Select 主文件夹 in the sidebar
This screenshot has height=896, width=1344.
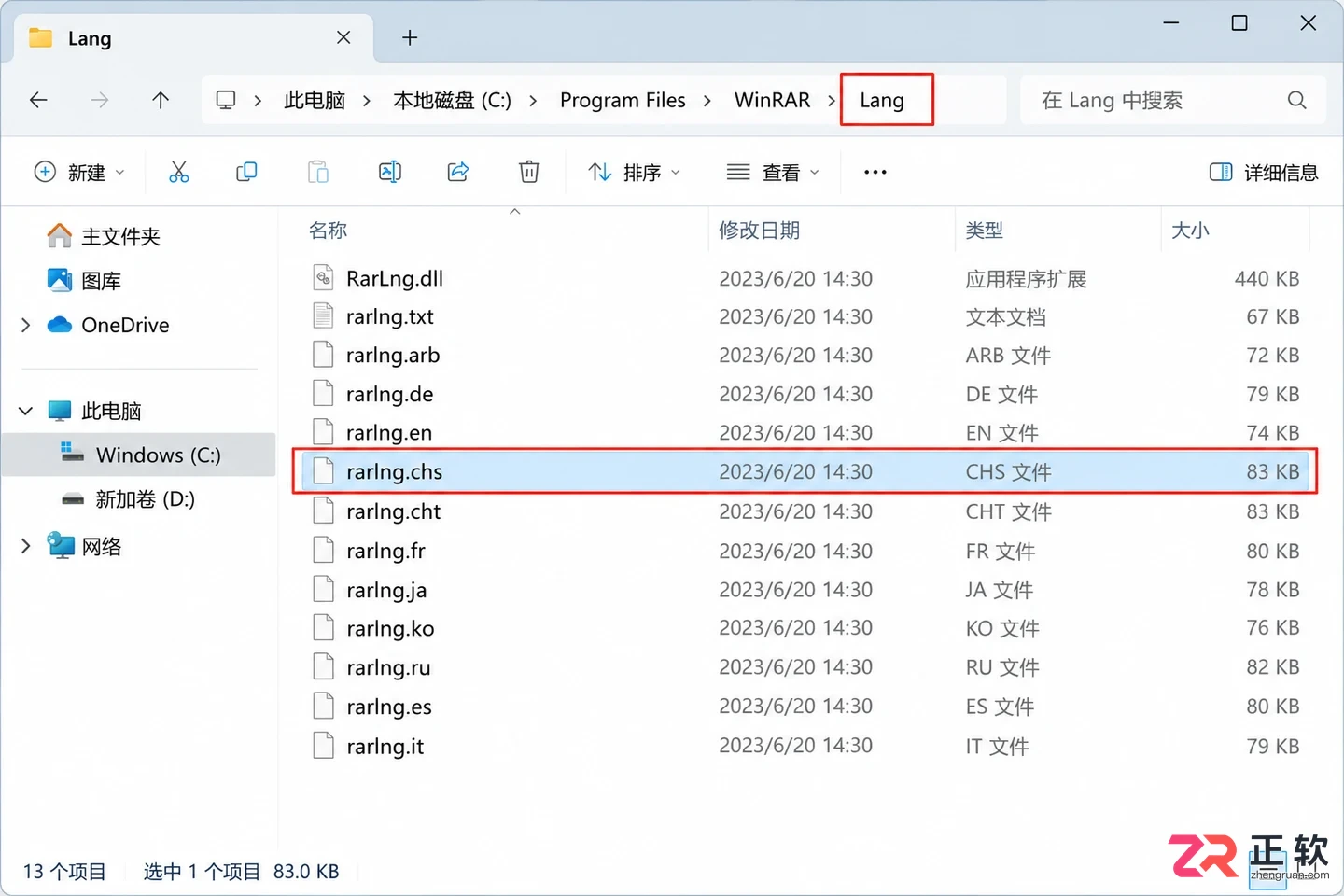pyautogui.click(x=120, y=236)
